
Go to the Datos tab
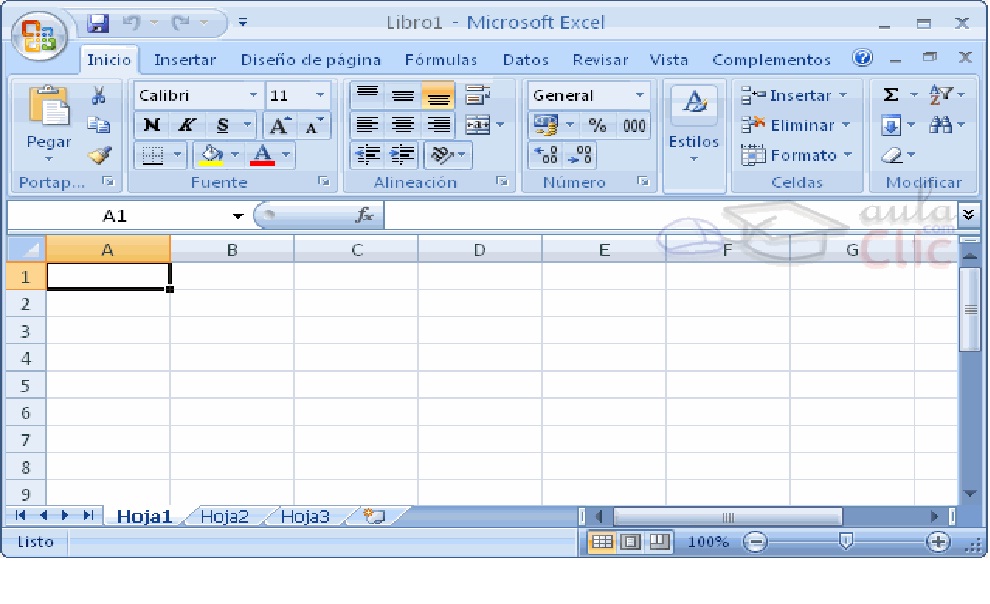point(525,60)
